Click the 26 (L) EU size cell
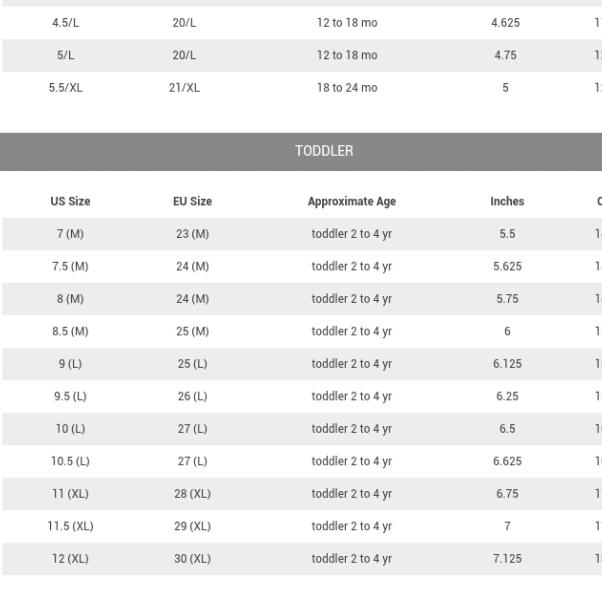 (192, 396)
